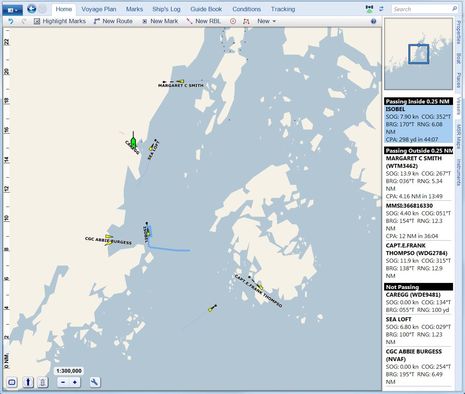Open chart settings wrench icon

(x=95, y=382)
